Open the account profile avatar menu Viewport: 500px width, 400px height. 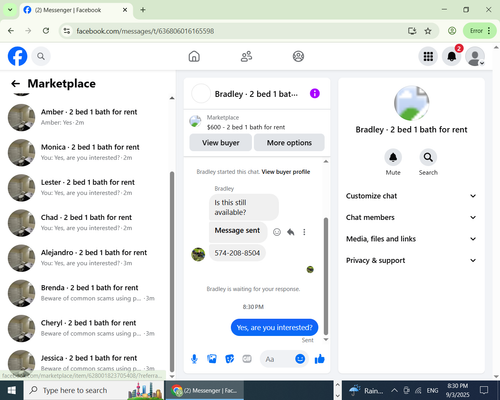click(475, 56)
